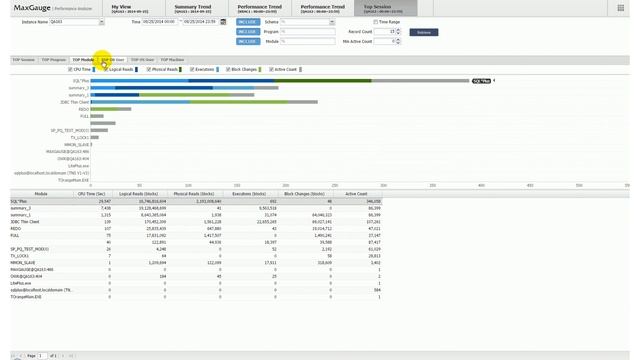Select the TOP Module sub-tab
The height and width of the screenshot is (360, 640).
click(x=83, y=60)
